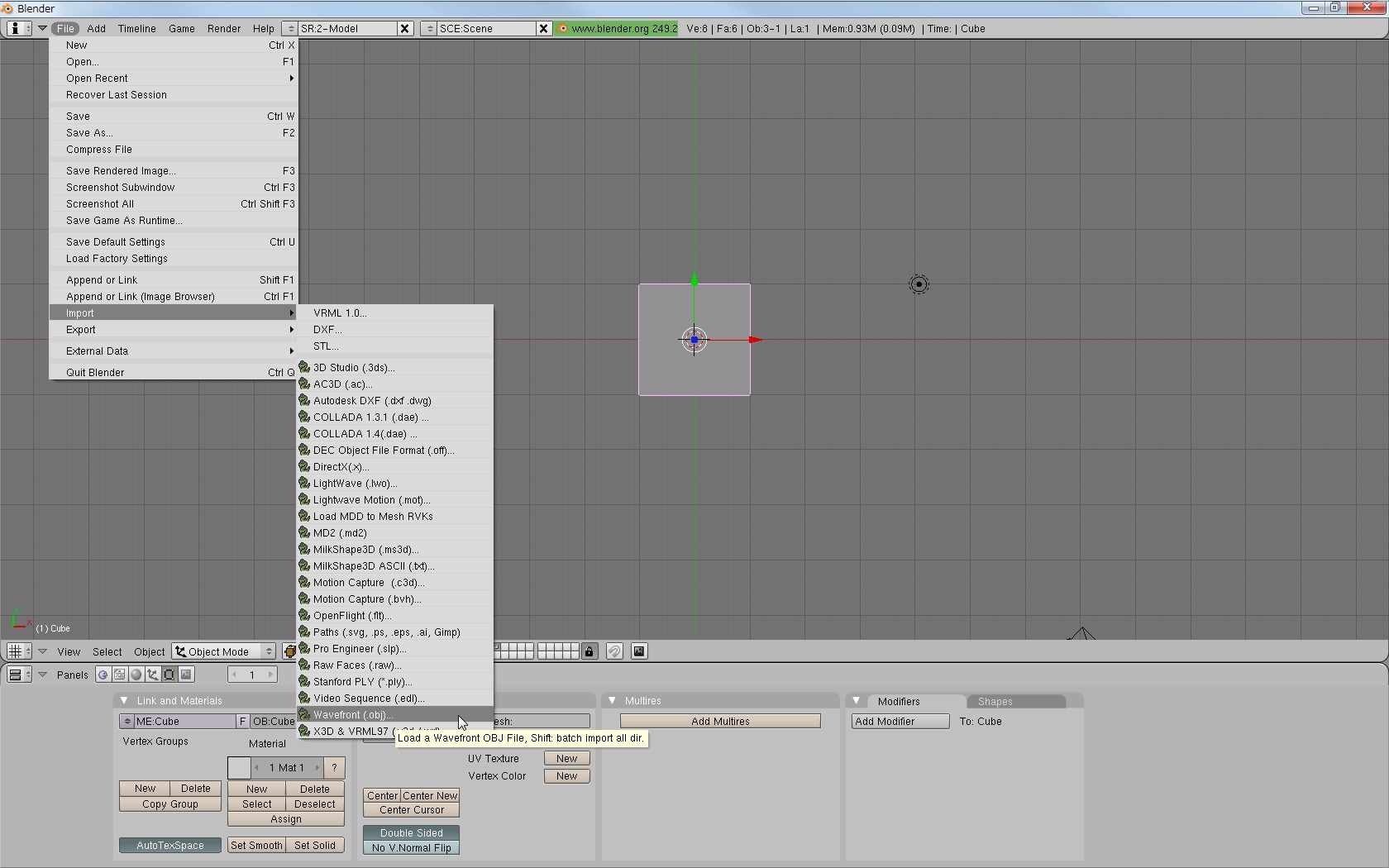Click the Add Modifier button
This screenshot has width=1389, height=868.
click(x=900, y=722)
